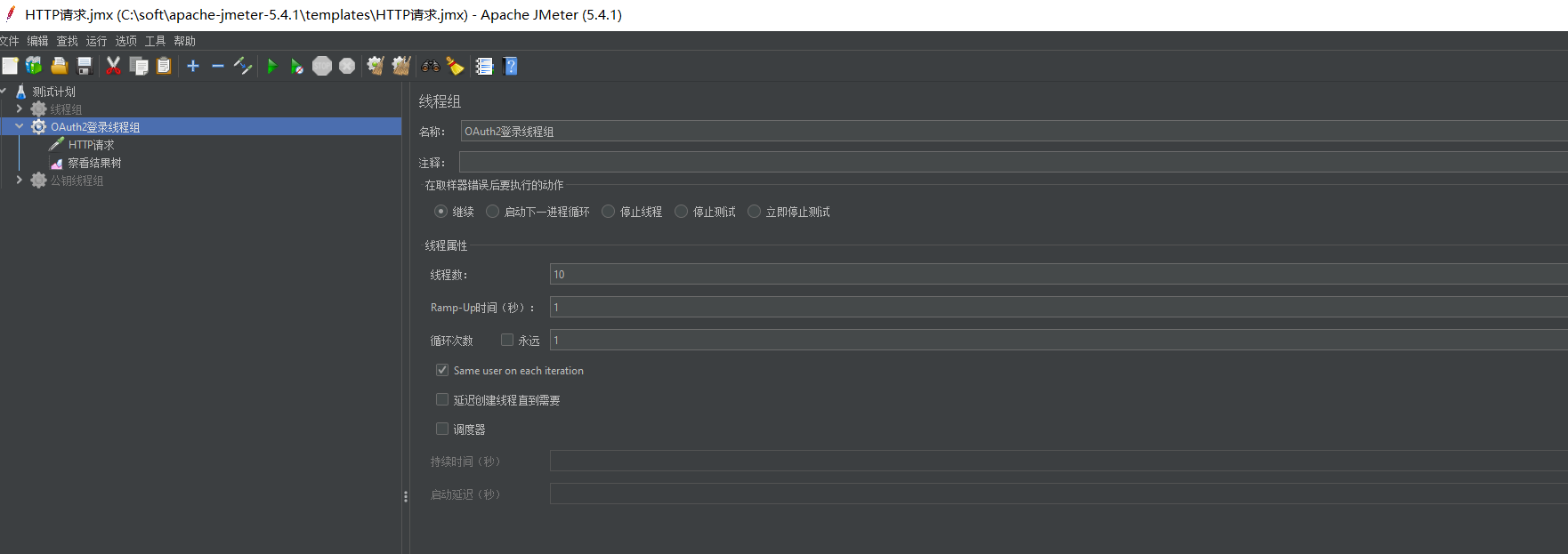Open the 帮助 menu

pyautogui.click(x=184, y=41)
